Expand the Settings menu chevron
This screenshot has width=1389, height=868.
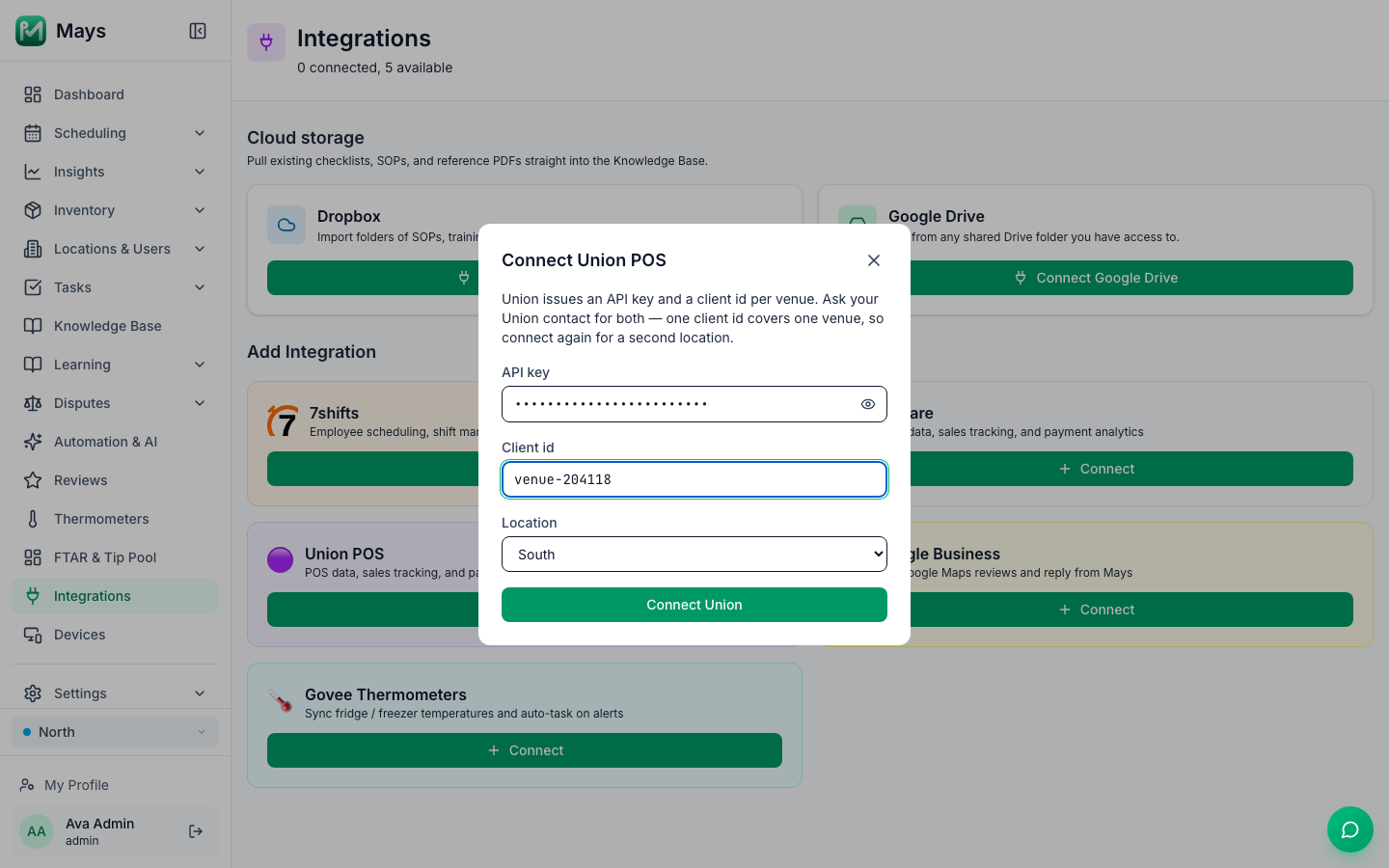click(200, 693)
